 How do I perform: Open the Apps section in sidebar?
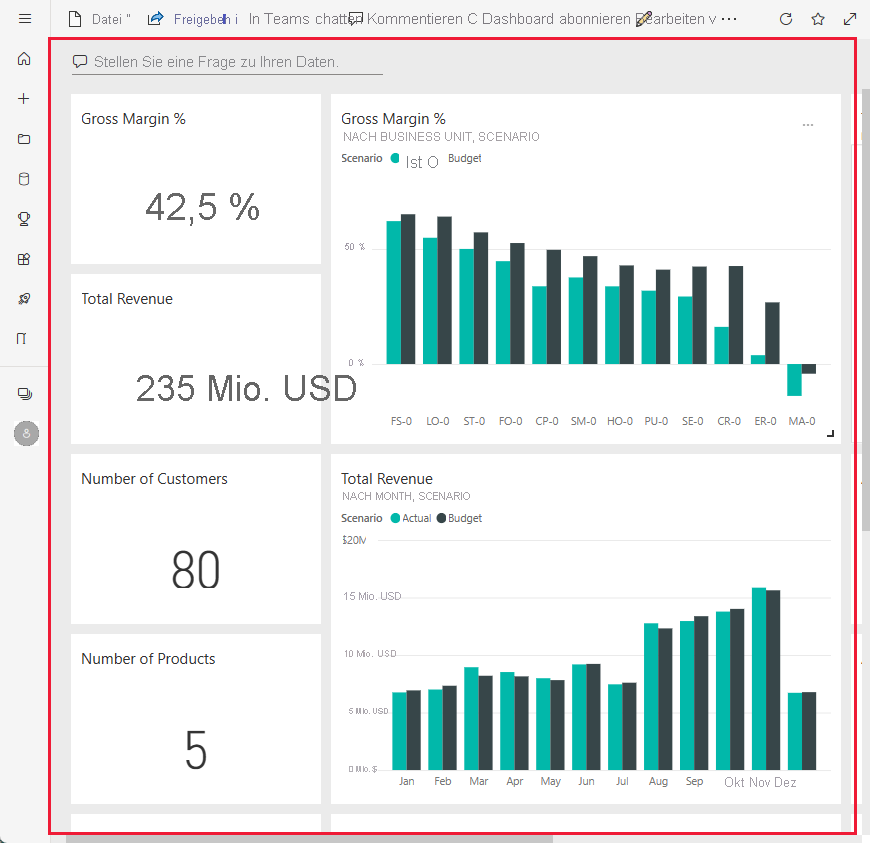tap(25, 258)
